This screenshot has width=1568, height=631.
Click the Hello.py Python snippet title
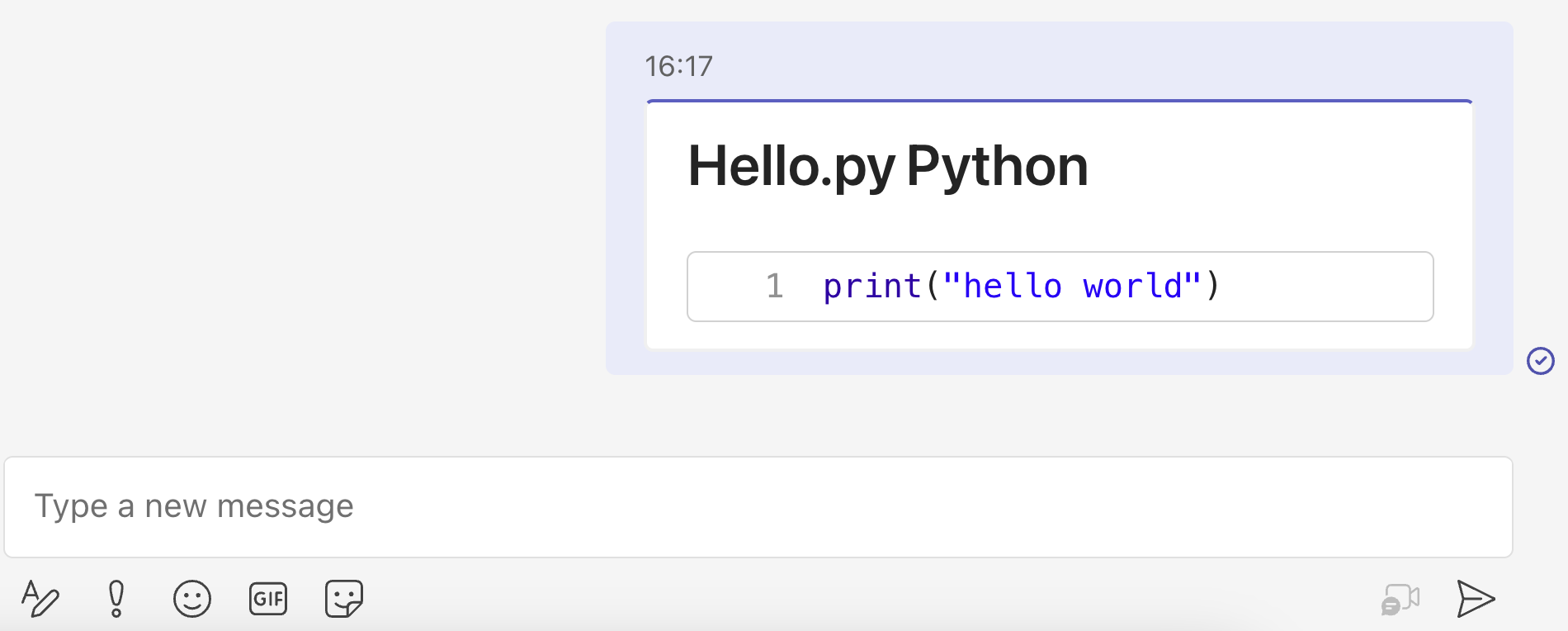tap(888, 166)
